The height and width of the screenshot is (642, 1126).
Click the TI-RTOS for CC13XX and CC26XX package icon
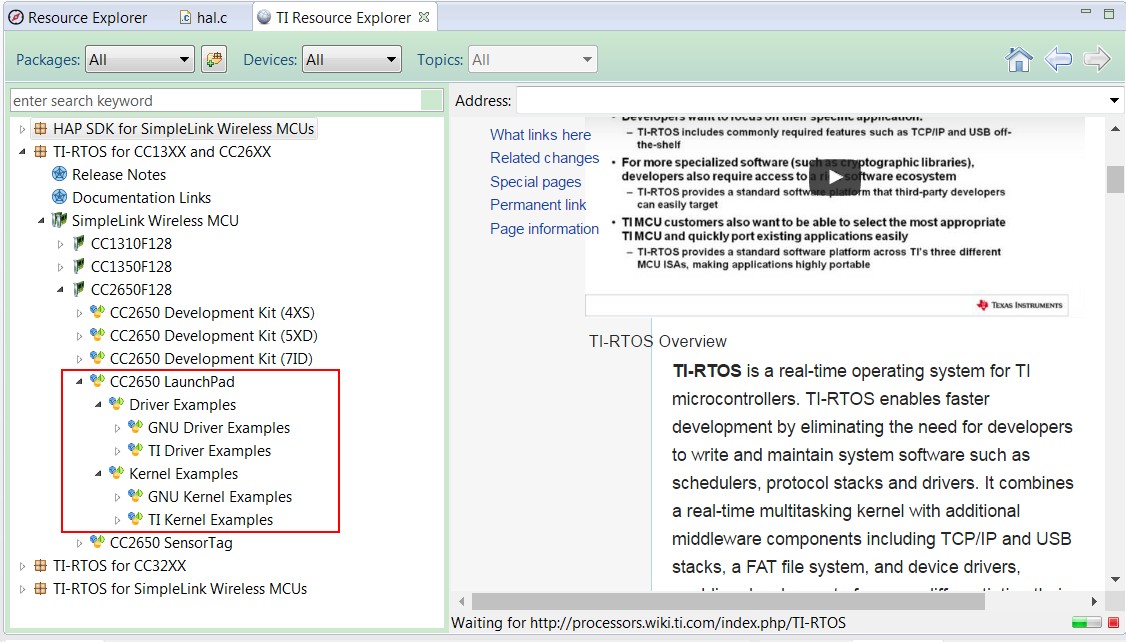41,152
